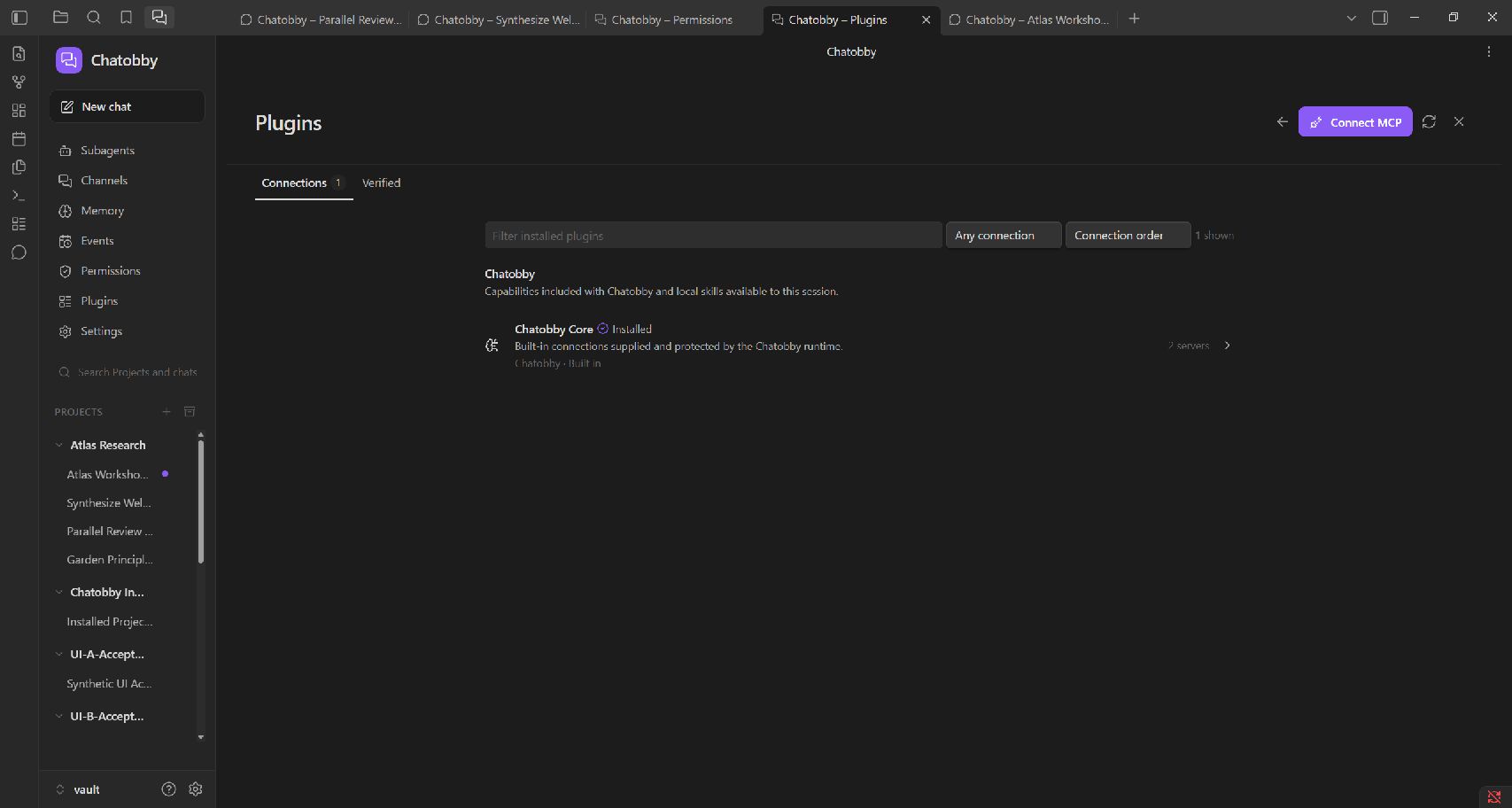Select the Chatobby chat icon in top bar
This screenshot has width=1512, height=808.
pyautogui.click(x=159, y=18)
